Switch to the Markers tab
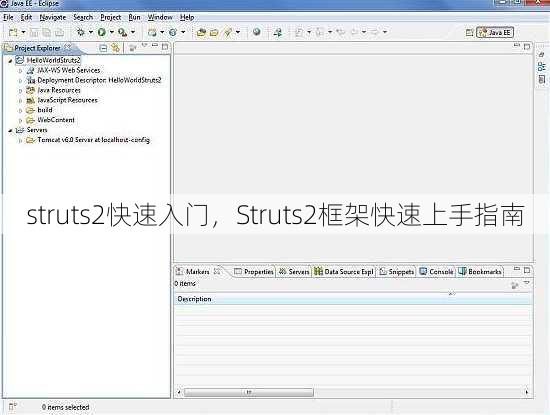The width and height of the screenshot is (550, 415). pyautogui.click(x=197, y=272)
